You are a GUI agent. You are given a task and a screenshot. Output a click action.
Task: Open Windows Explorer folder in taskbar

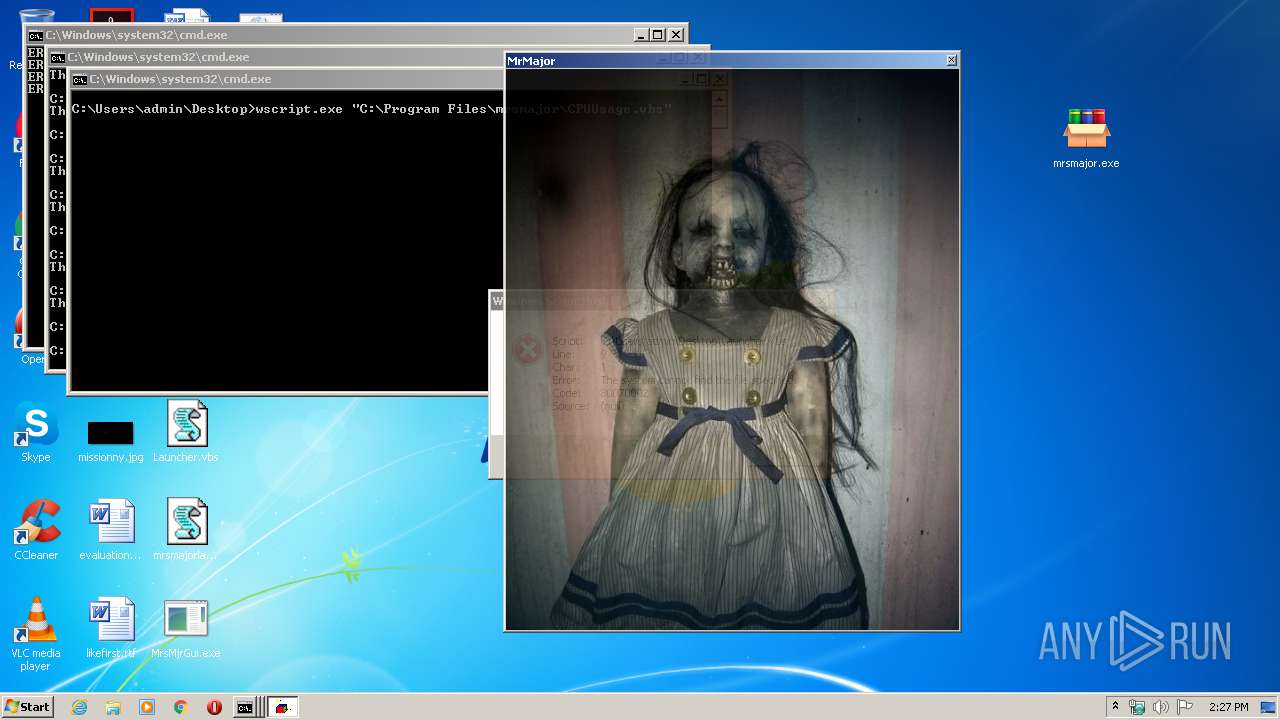point(113,707)
